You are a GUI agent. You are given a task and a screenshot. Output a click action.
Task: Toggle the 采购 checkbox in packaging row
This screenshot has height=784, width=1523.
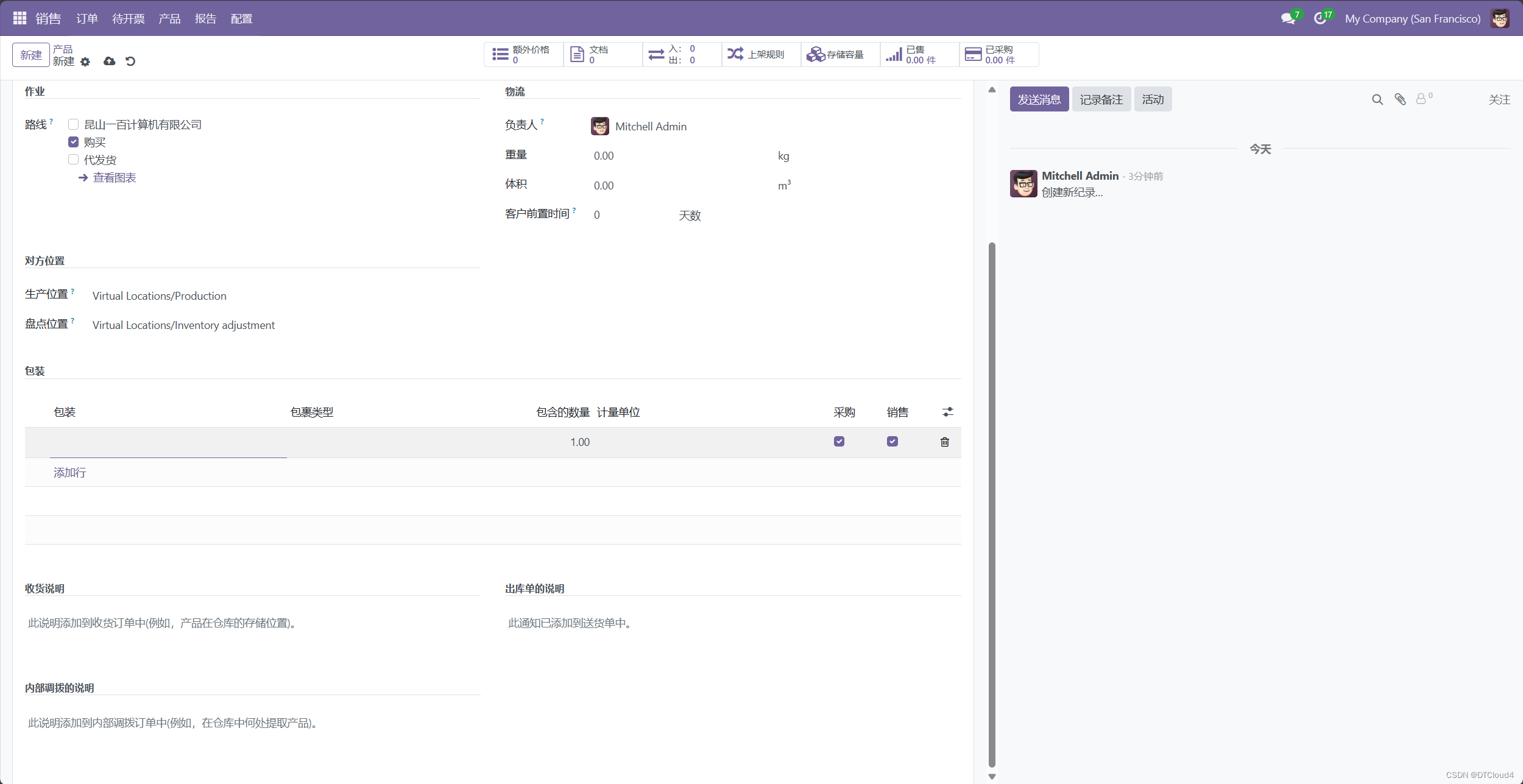click(839, 442)
